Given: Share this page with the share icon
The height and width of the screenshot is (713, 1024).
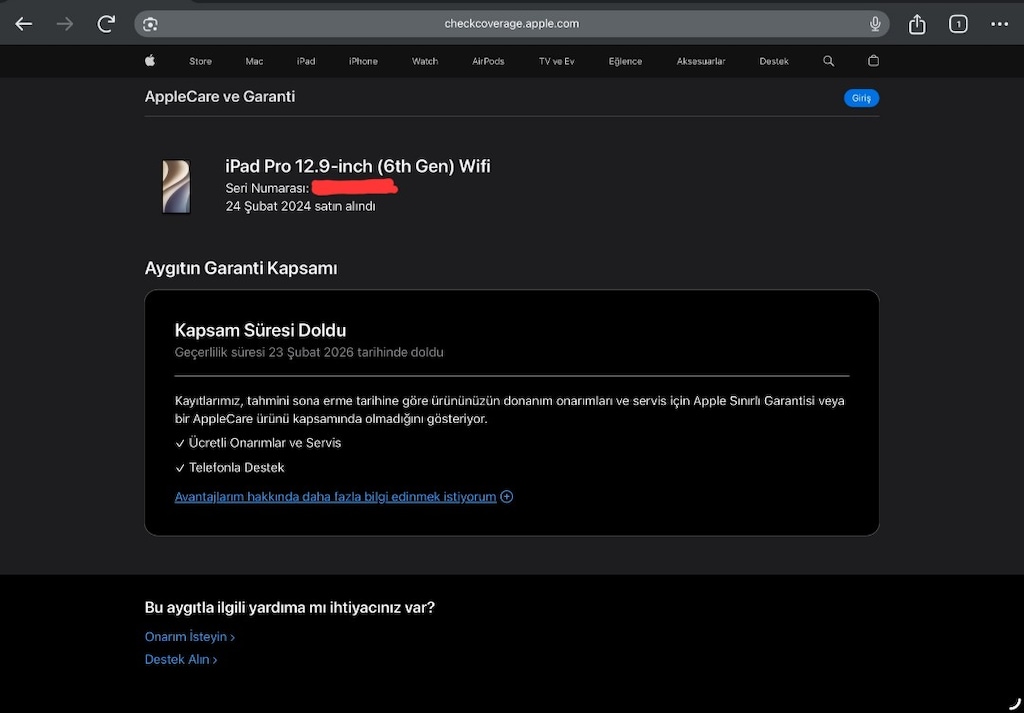Looking at the screenshot, I should click(x=917, y=24).
